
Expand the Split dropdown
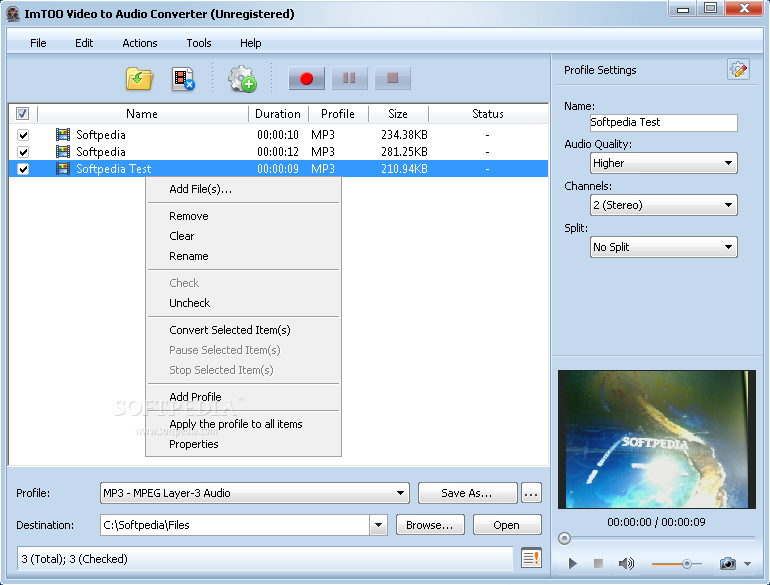[663, 247]
